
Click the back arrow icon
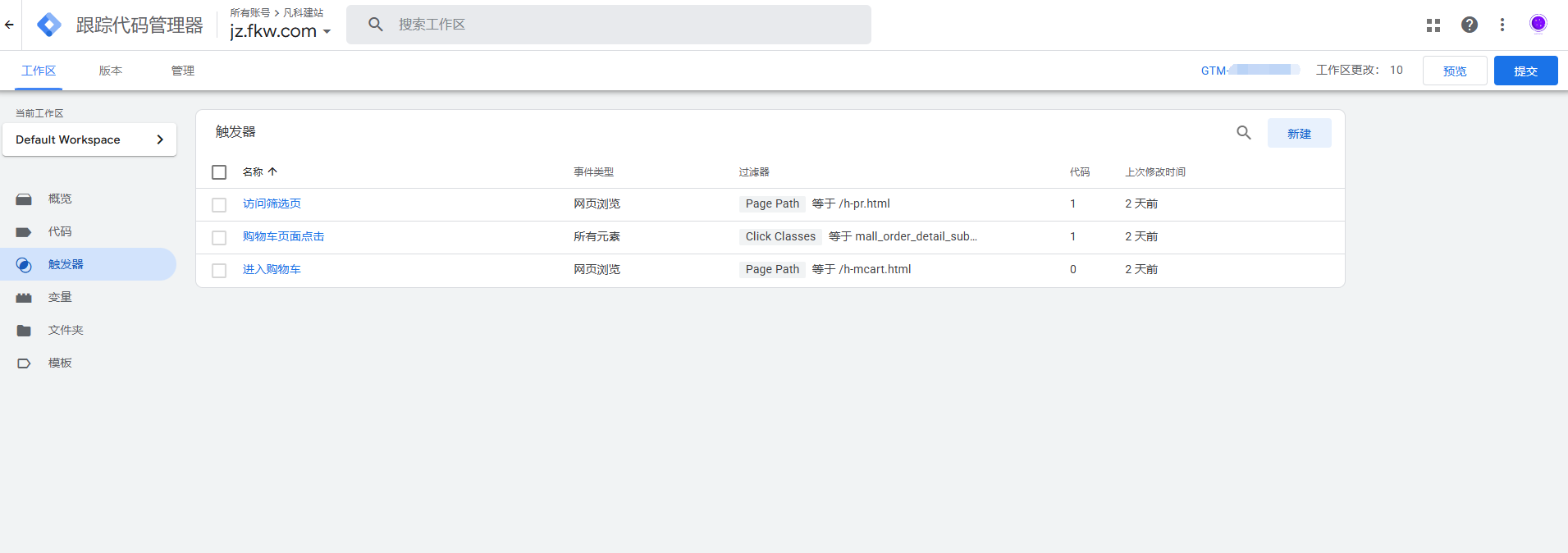point(9,25)
